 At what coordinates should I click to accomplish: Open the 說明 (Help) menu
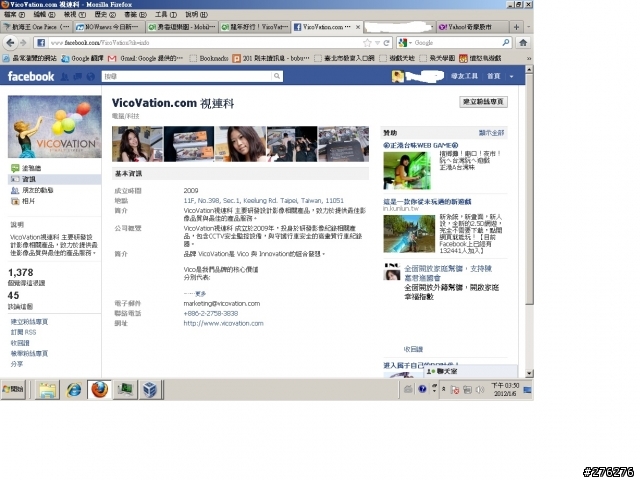coord(196,15)
